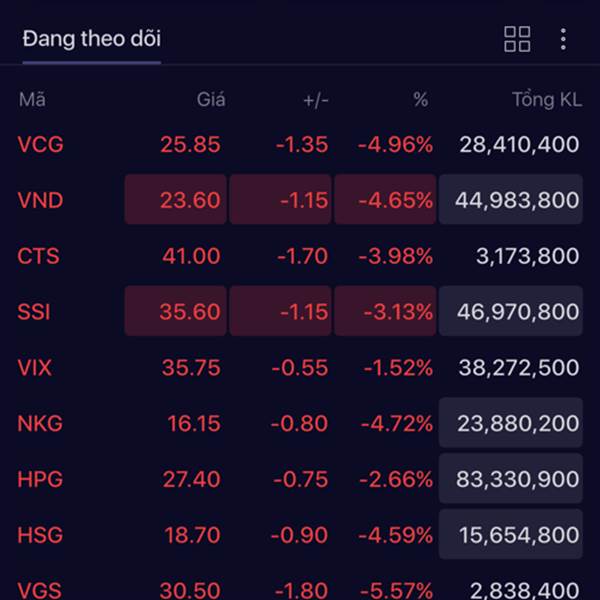Sort by the Mã column header
The width and height of the screenshot is (600, 600).
coord(32,100)
